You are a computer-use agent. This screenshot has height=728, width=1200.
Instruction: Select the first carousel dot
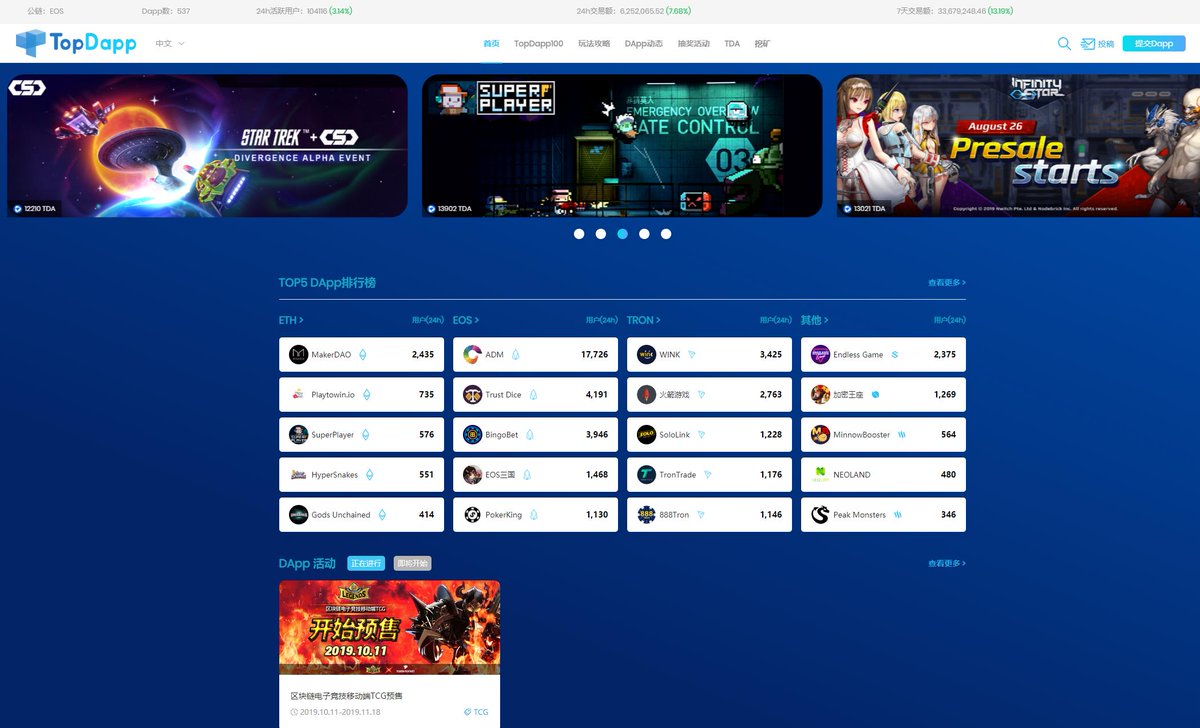579,234
